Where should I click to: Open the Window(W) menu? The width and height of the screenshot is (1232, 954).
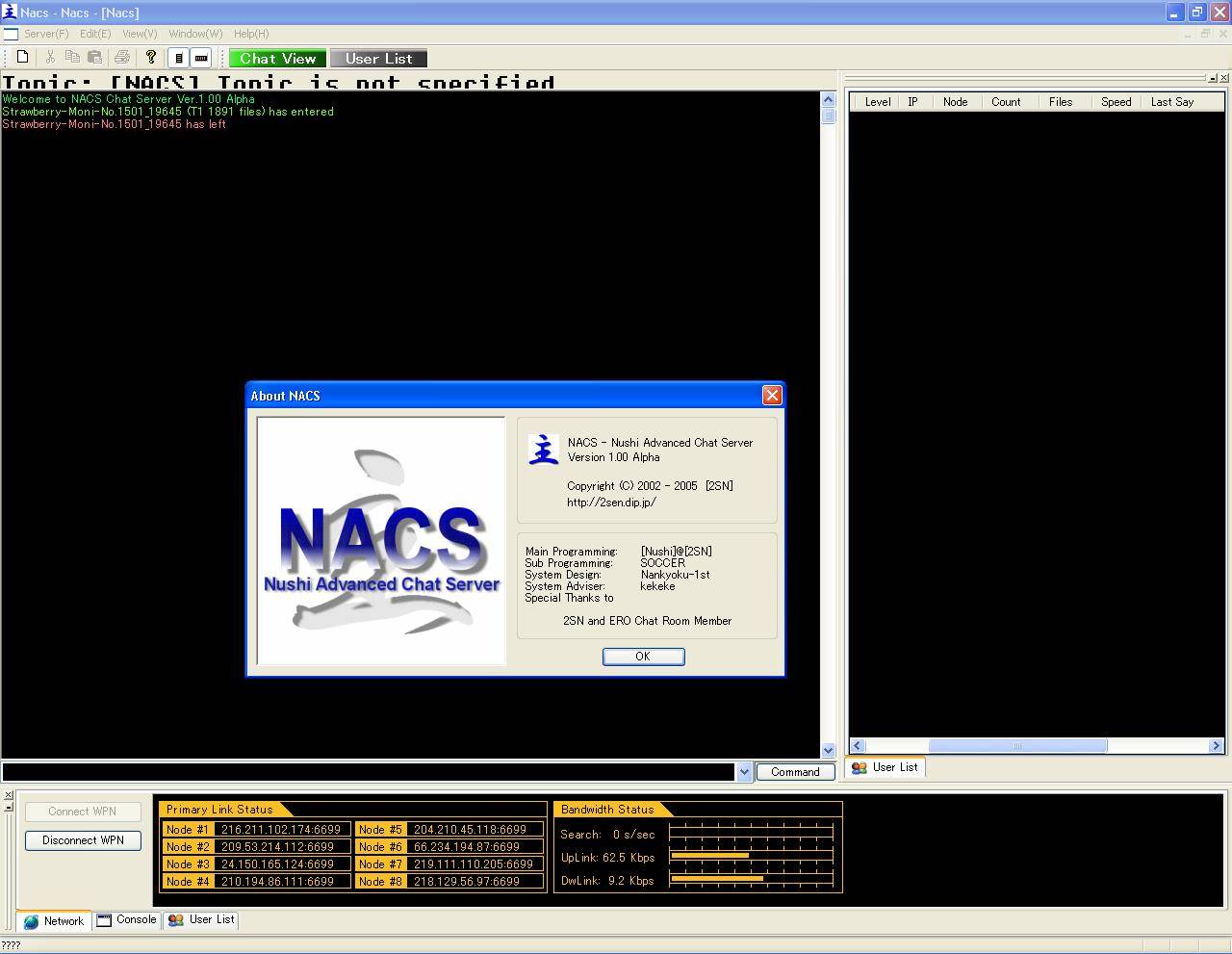[x=195, y=34]
